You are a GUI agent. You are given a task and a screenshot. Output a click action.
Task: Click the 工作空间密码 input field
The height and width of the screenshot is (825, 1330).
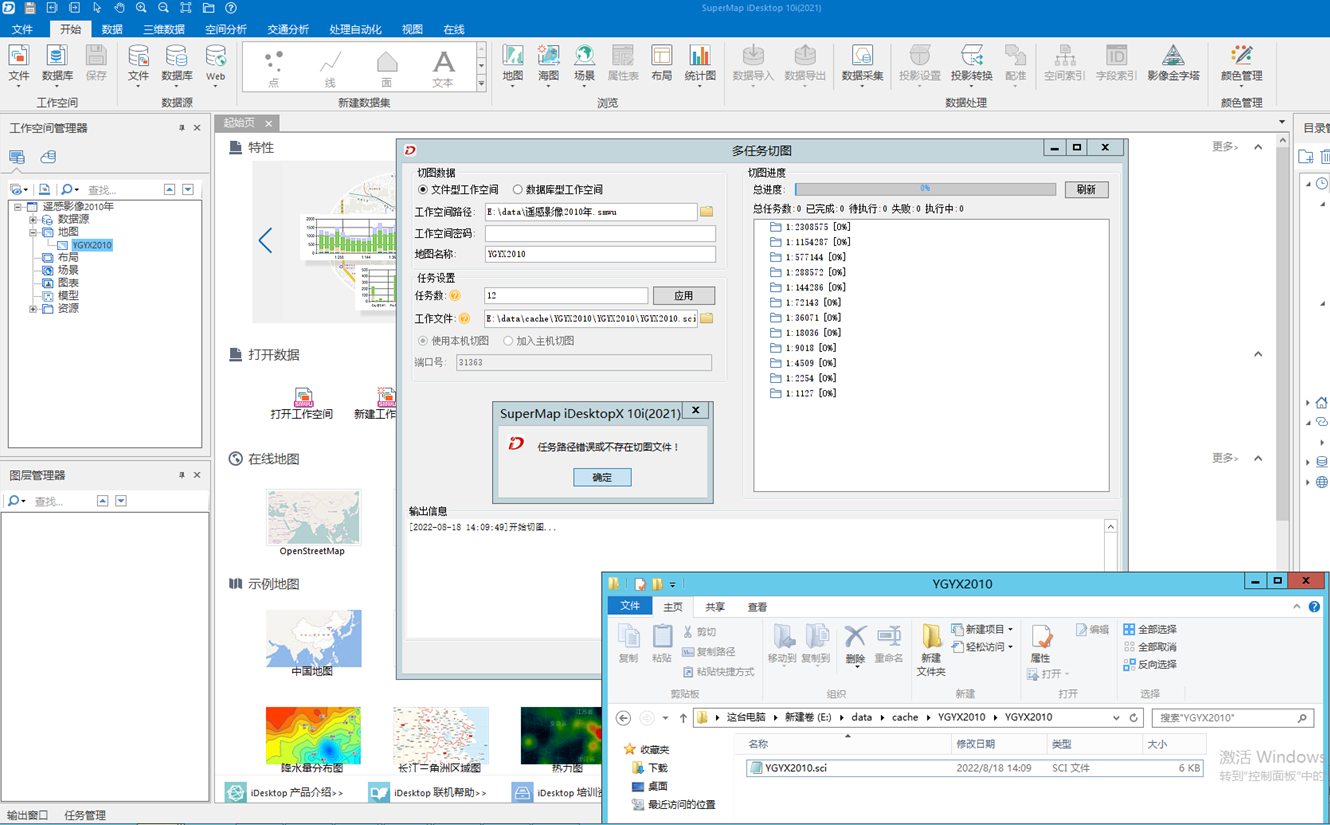coord(600,233)
